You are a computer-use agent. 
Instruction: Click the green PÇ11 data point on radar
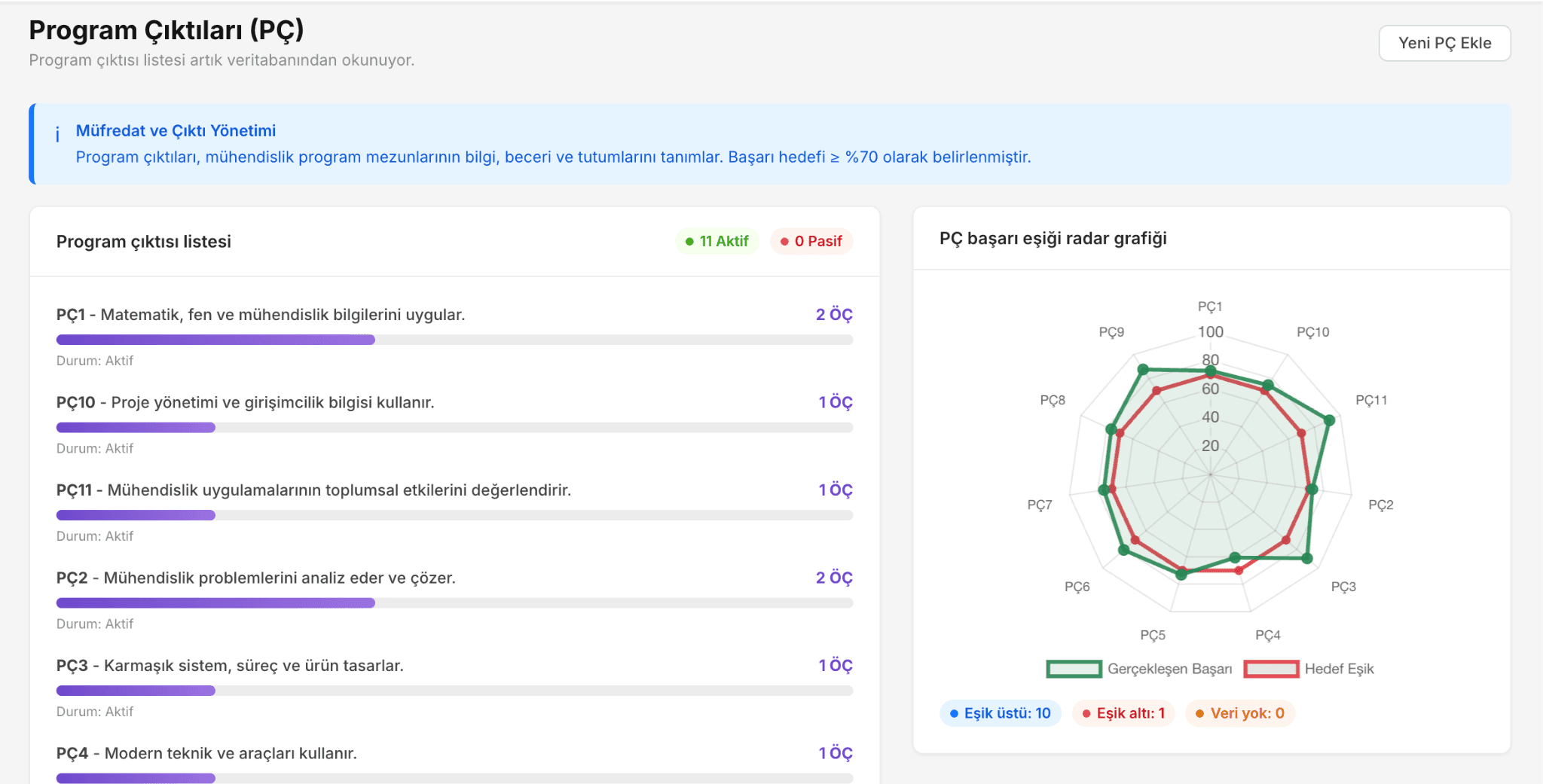pos(1330,420)
